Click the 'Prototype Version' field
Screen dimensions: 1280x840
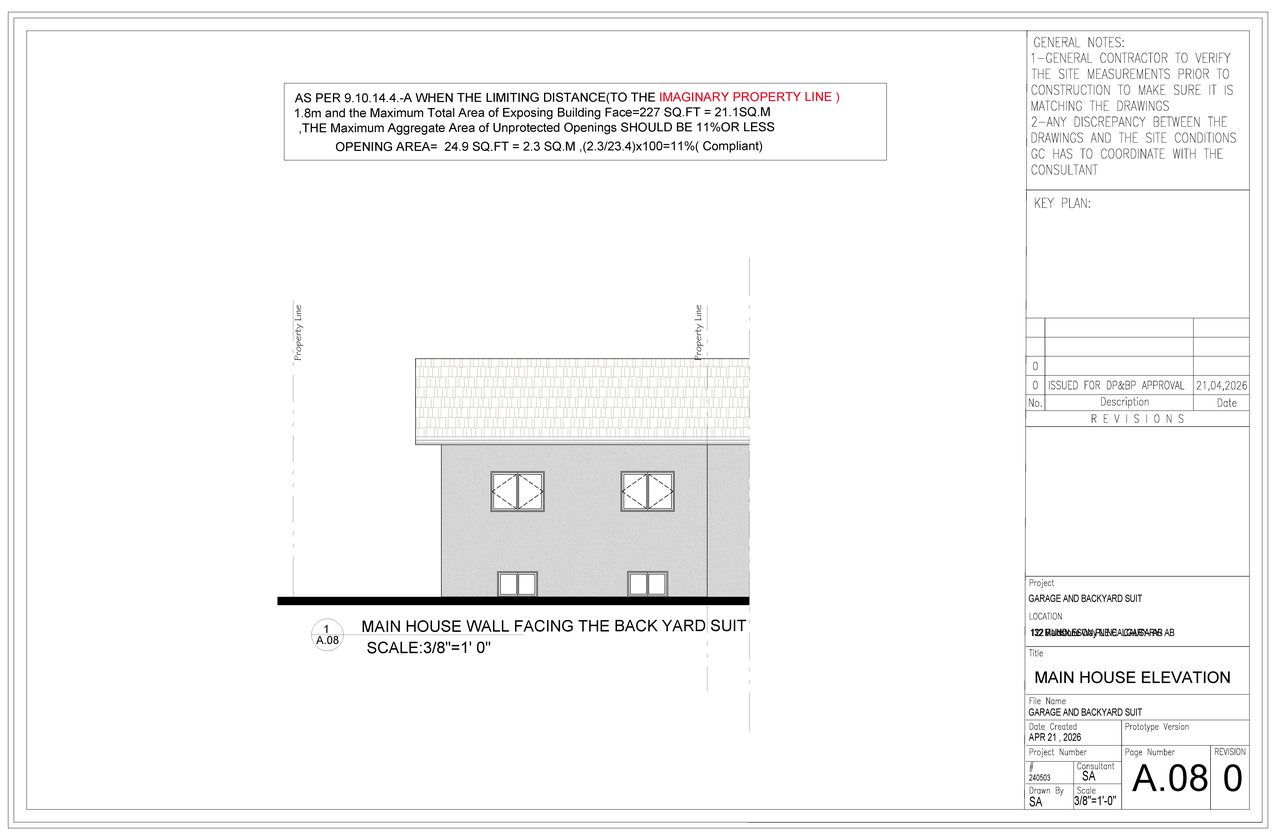point(1157,727)
